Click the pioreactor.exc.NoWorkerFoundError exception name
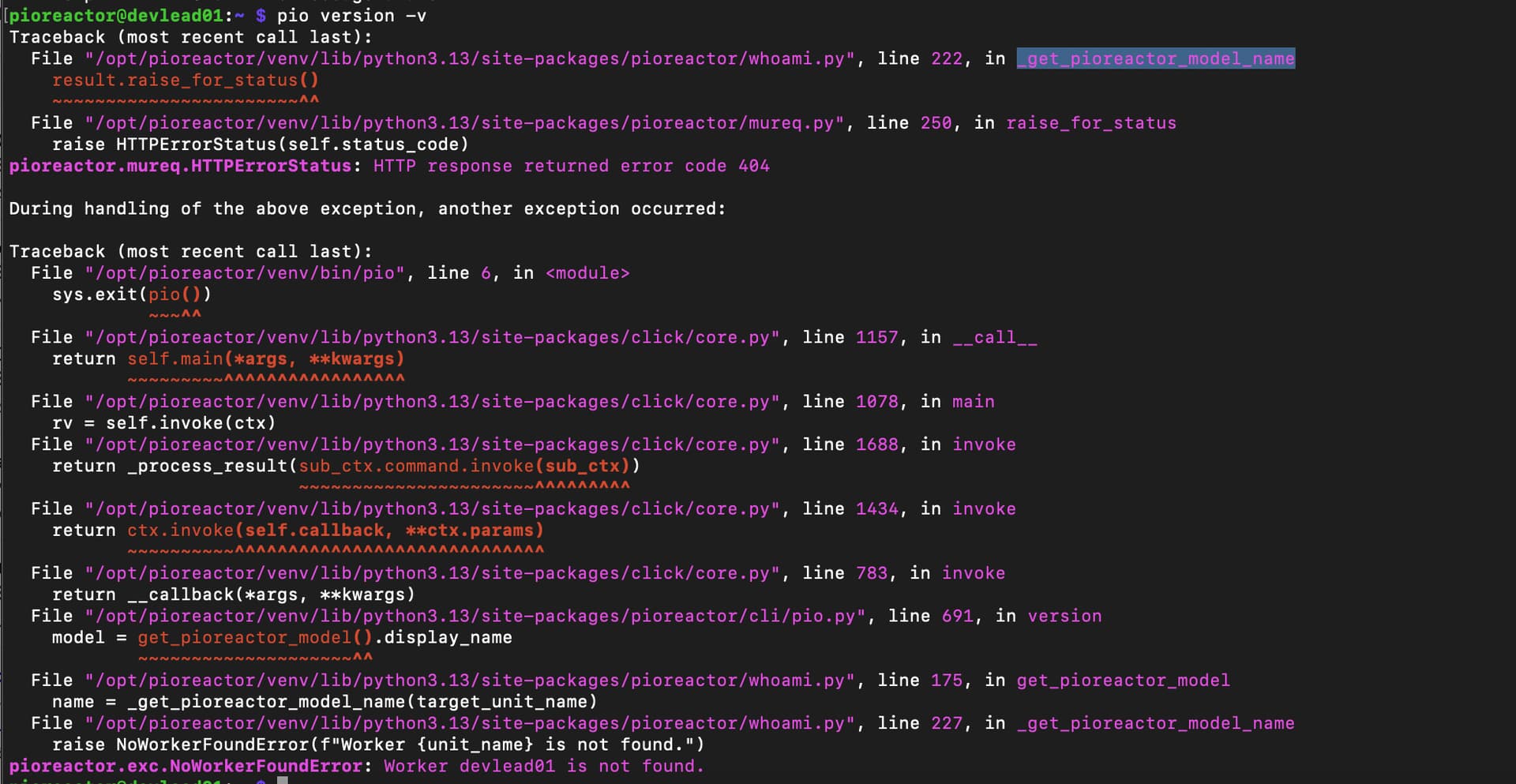Screen dimensions: 1516x784 (186, 766)
